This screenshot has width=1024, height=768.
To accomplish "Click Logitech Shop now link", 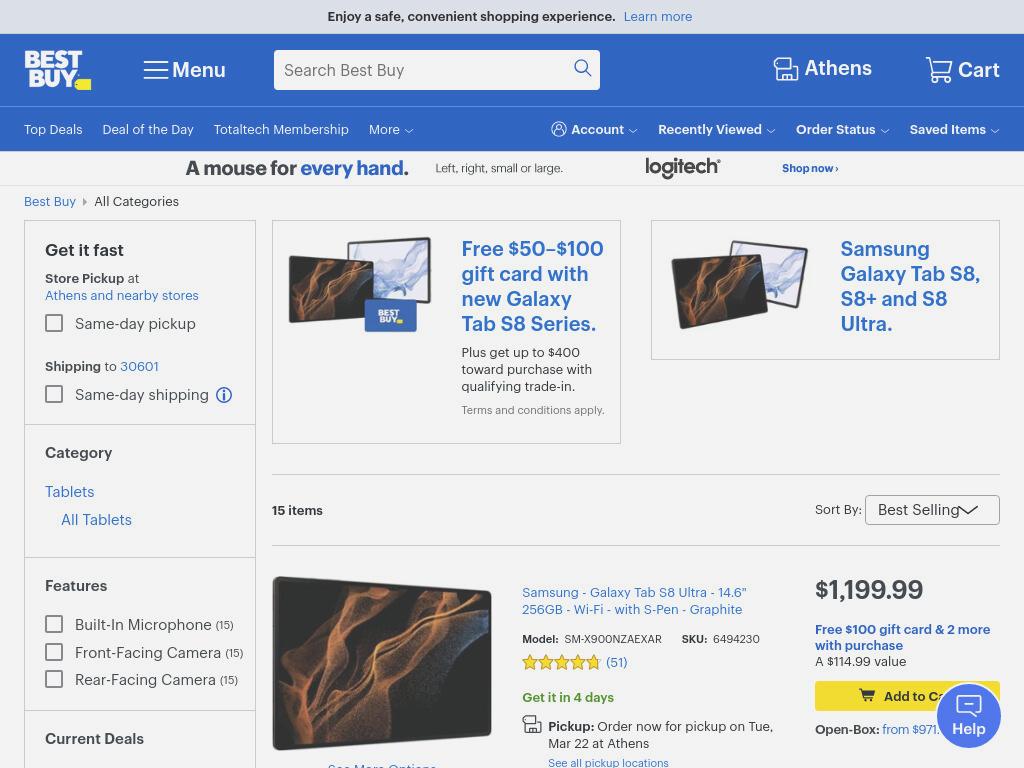I will [x=810, y=168].
